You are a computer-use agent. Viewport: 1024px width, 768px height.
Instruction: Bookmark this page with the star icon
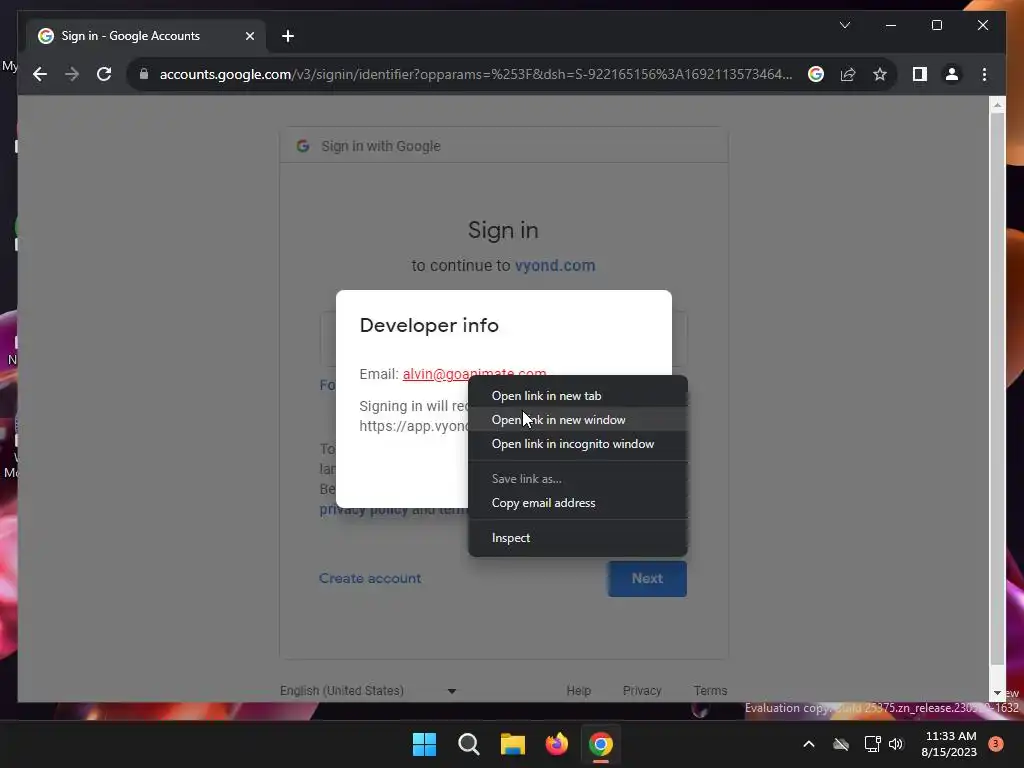click(880, 74)
